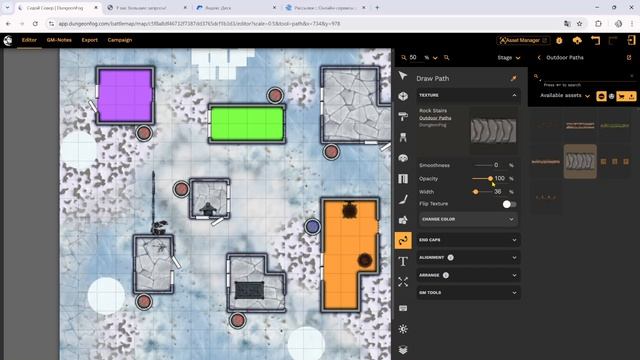This screenshot has width=640, height=360.
Task: Click the shopping cart filter icon
Action: coord(621,96)
